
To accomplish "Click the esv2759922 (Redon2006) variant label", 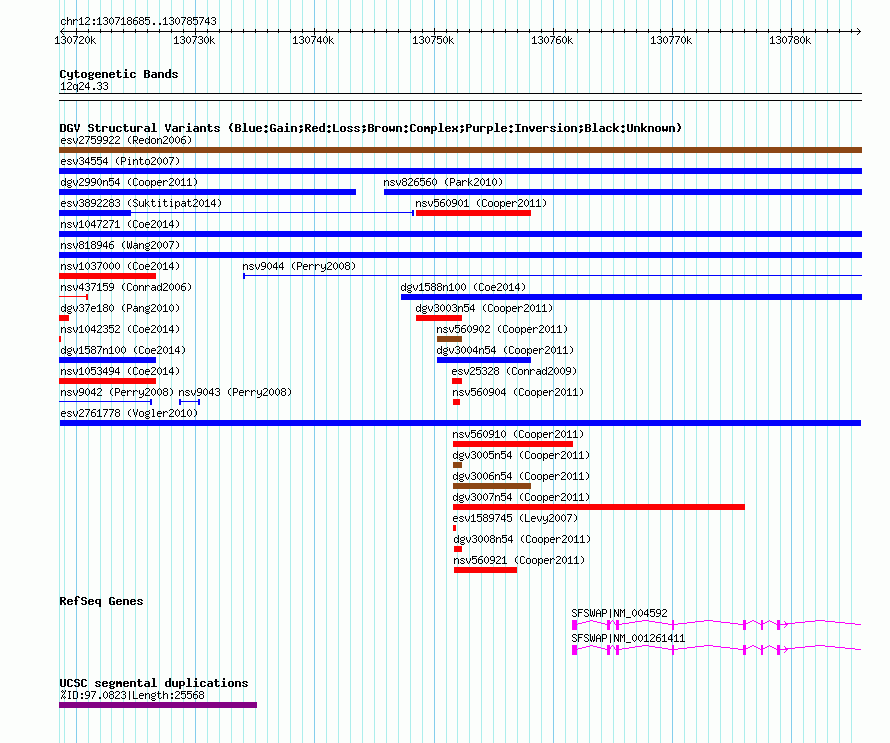I will pyautogui.click(x=126, y=140).
